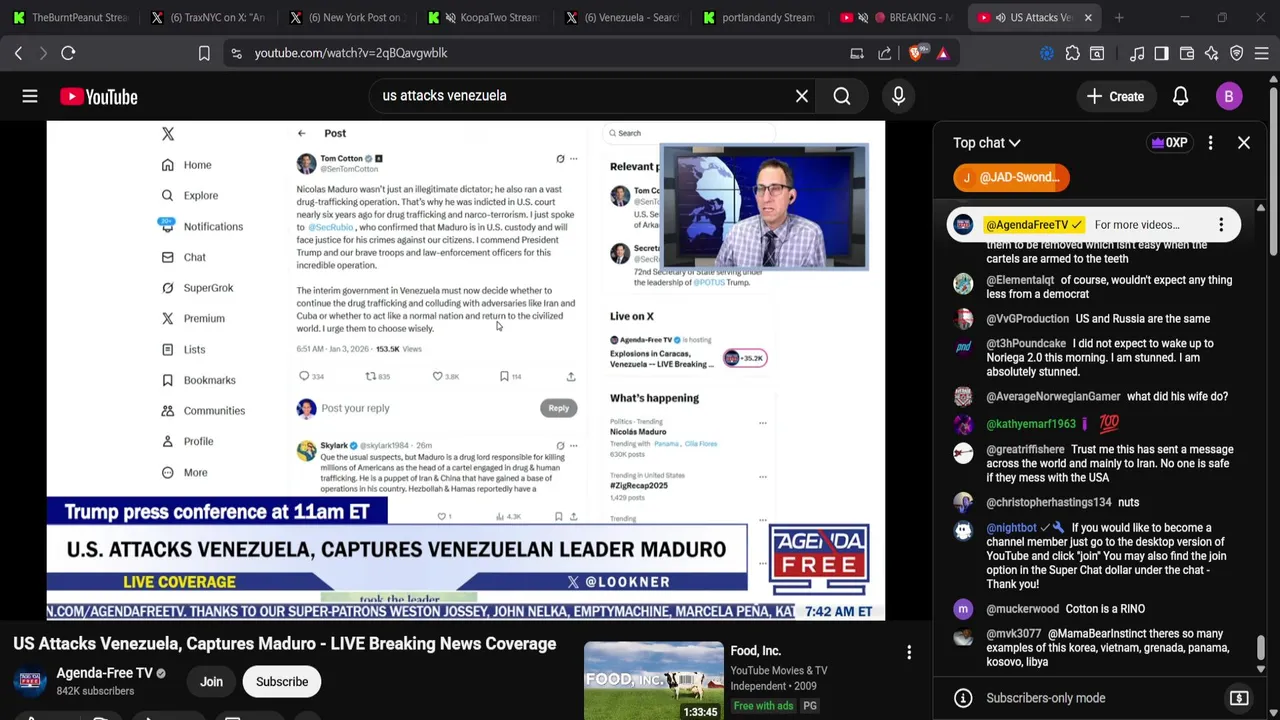Bookmark this page in the address bar

[x=204, y=53]
